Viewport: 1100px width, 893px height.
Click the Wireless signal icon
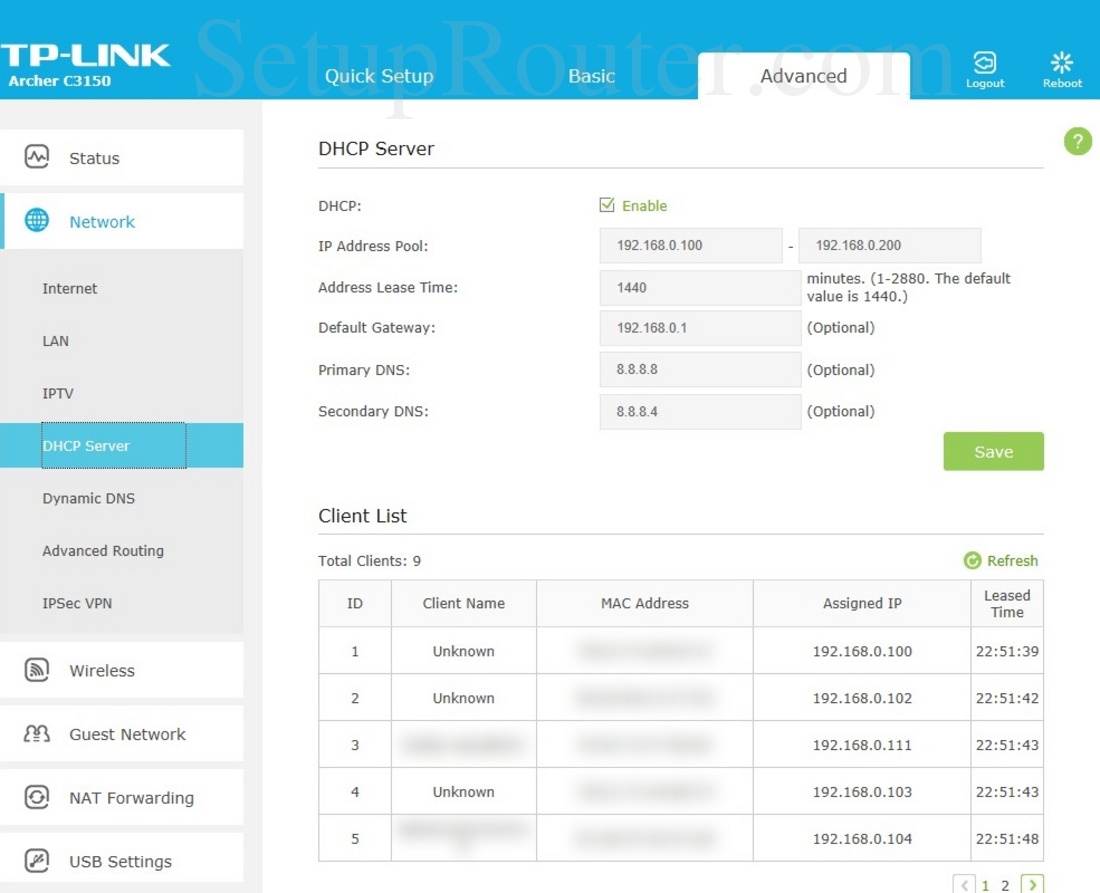[37, 670]
